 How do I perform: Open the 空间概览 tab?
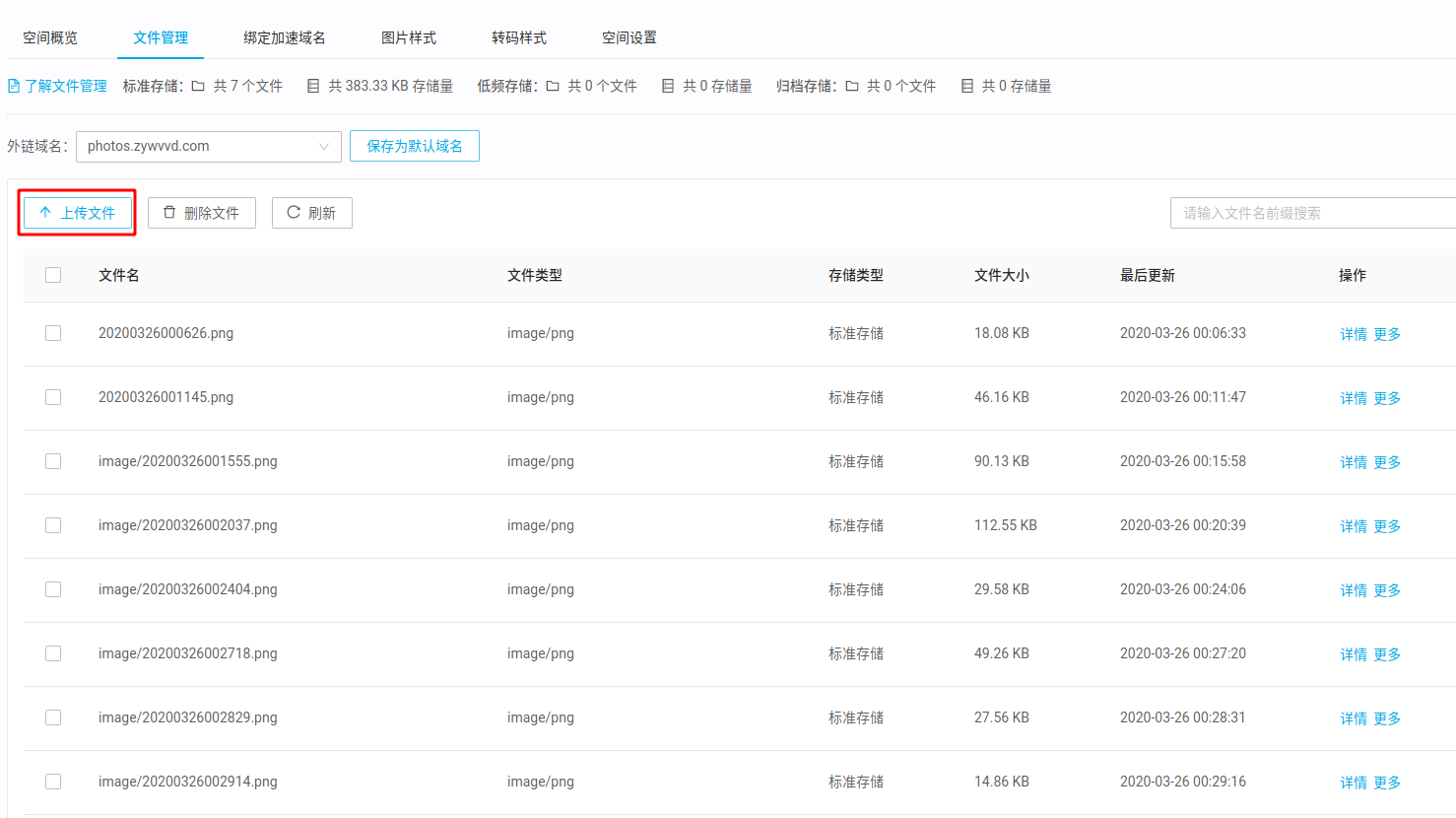click(50, 37)
